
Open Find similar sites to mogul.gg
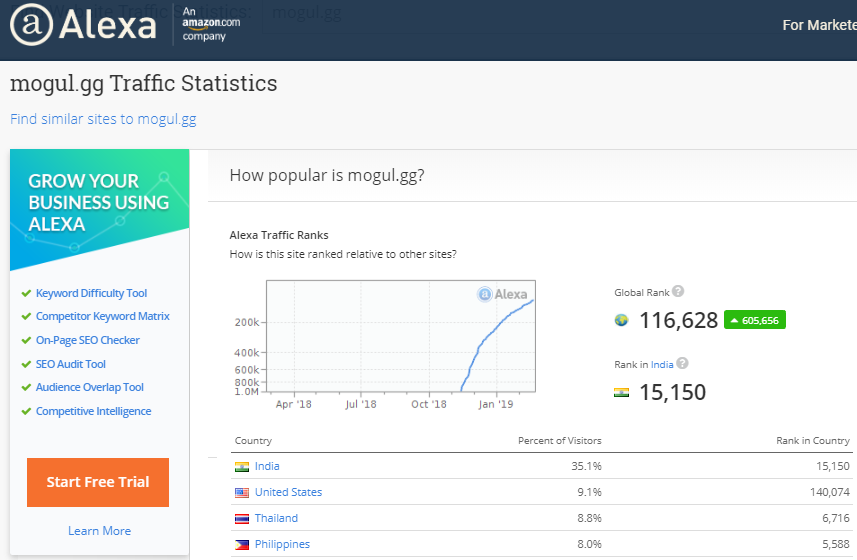point(103,119)
